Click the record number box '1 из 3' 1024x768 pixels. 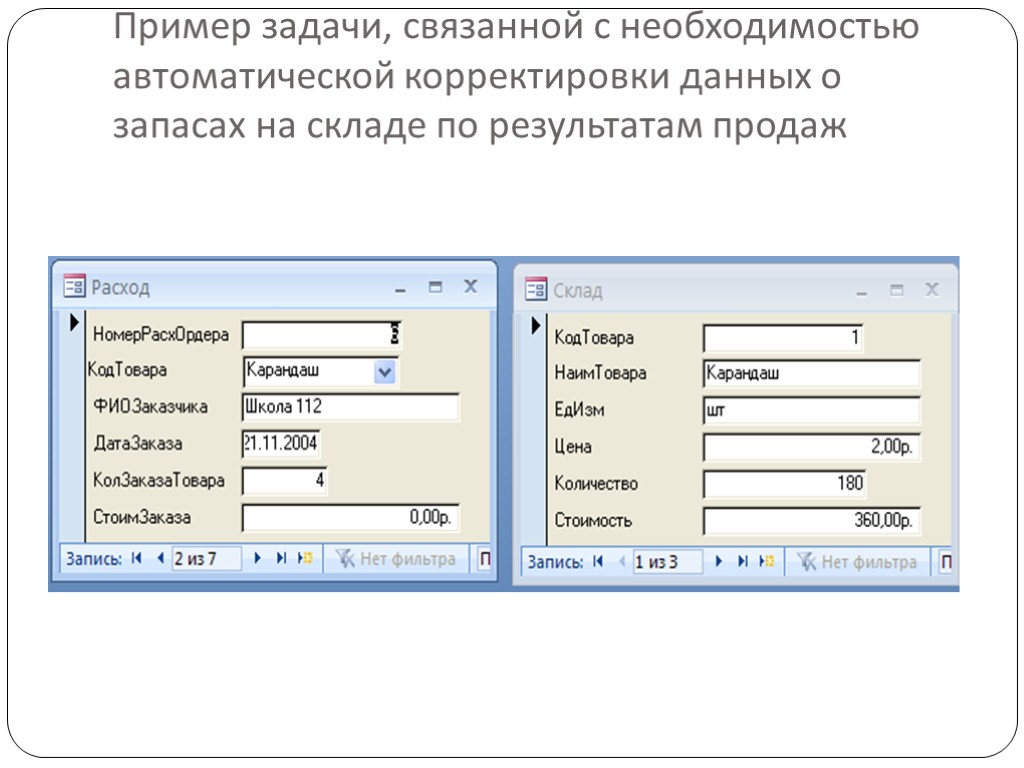pyautogui.click(x=667, y=562)
